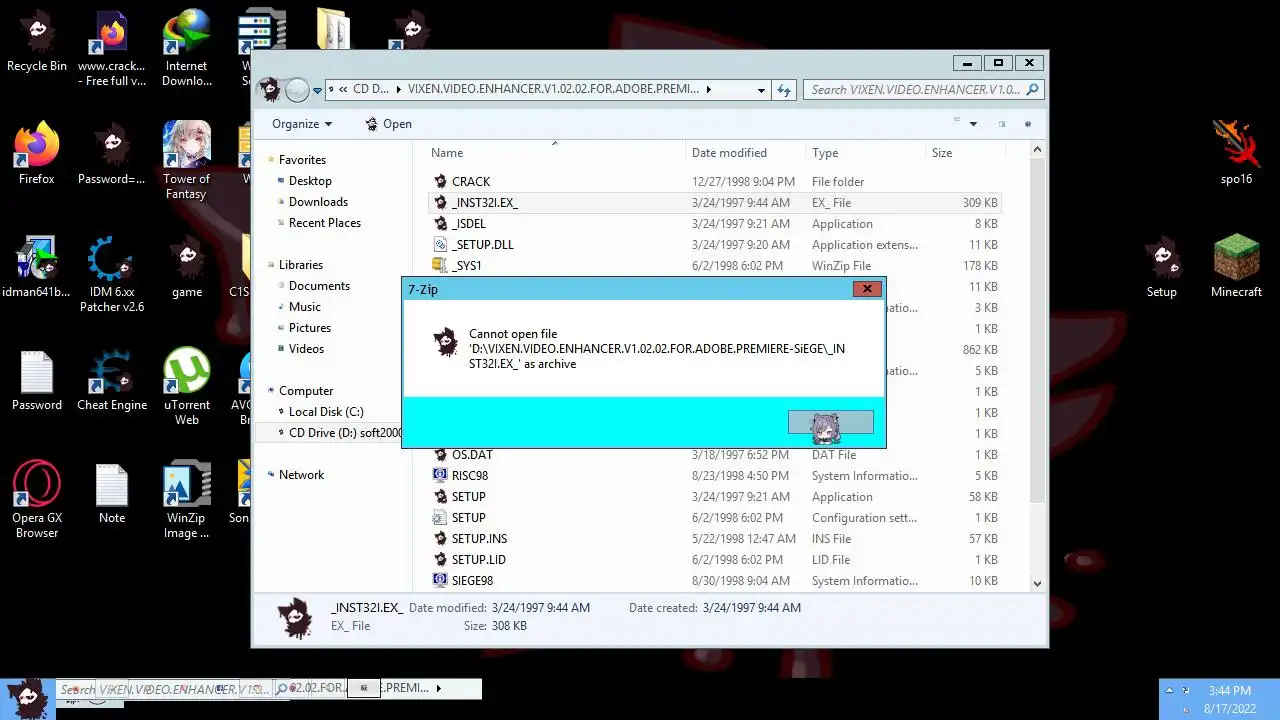Open the Password text file icon

[37, 381]
